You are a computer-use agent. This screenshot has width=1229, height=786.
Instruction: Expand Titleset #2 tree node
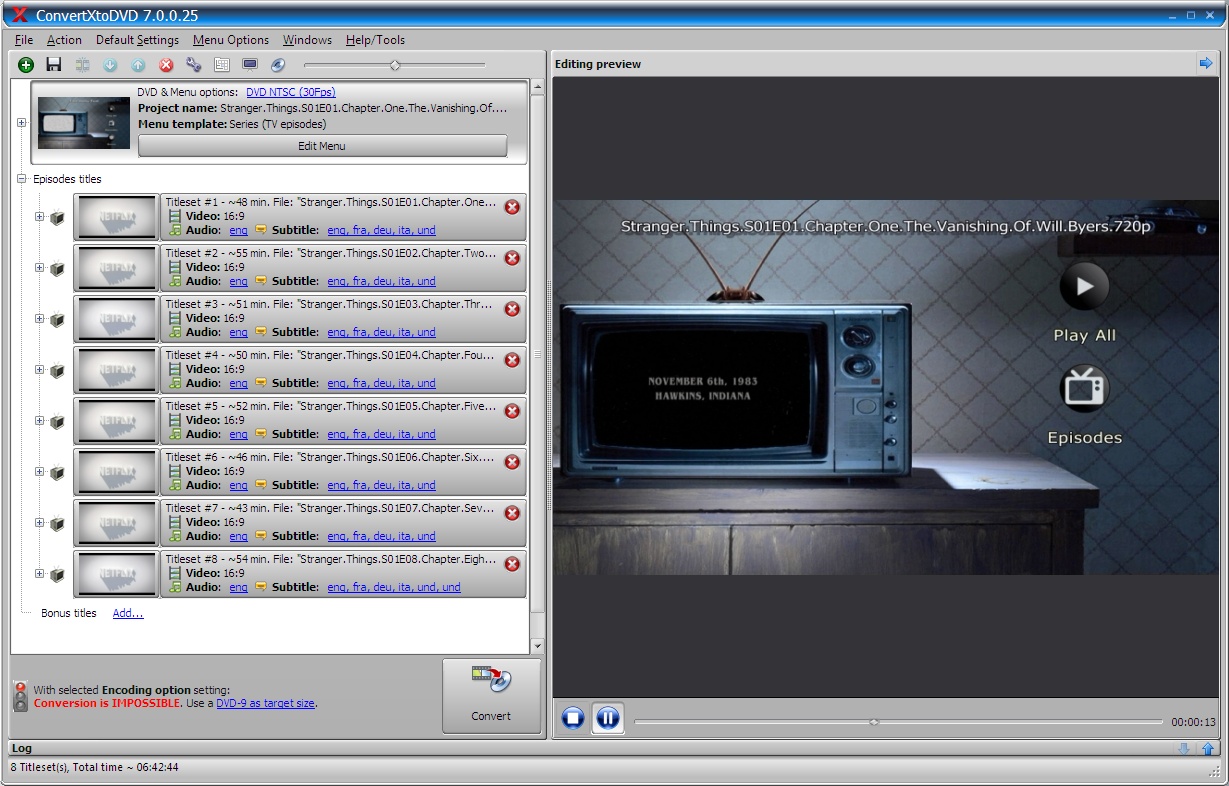[40, 268]
